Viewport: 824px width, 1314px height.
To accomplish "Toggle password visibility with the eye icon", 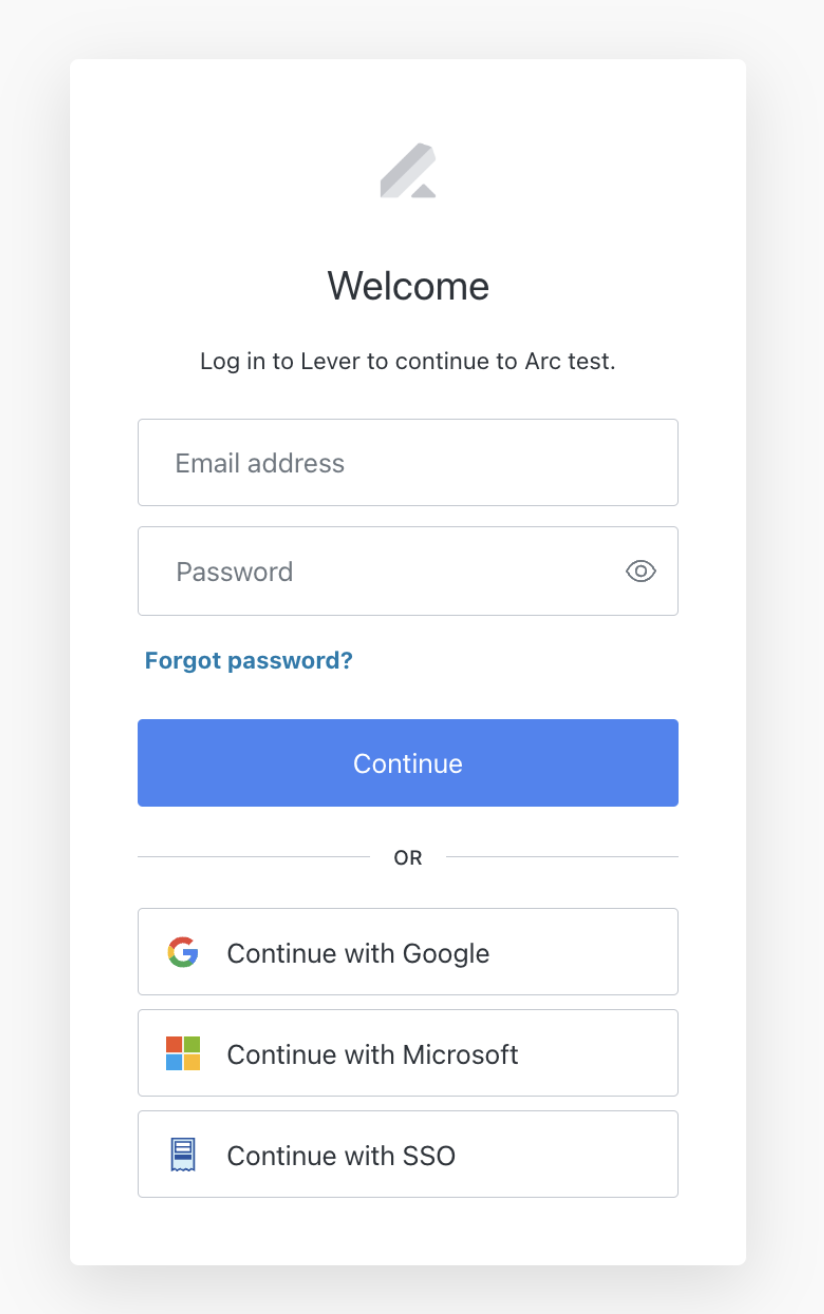I will (x=640, y=571).
